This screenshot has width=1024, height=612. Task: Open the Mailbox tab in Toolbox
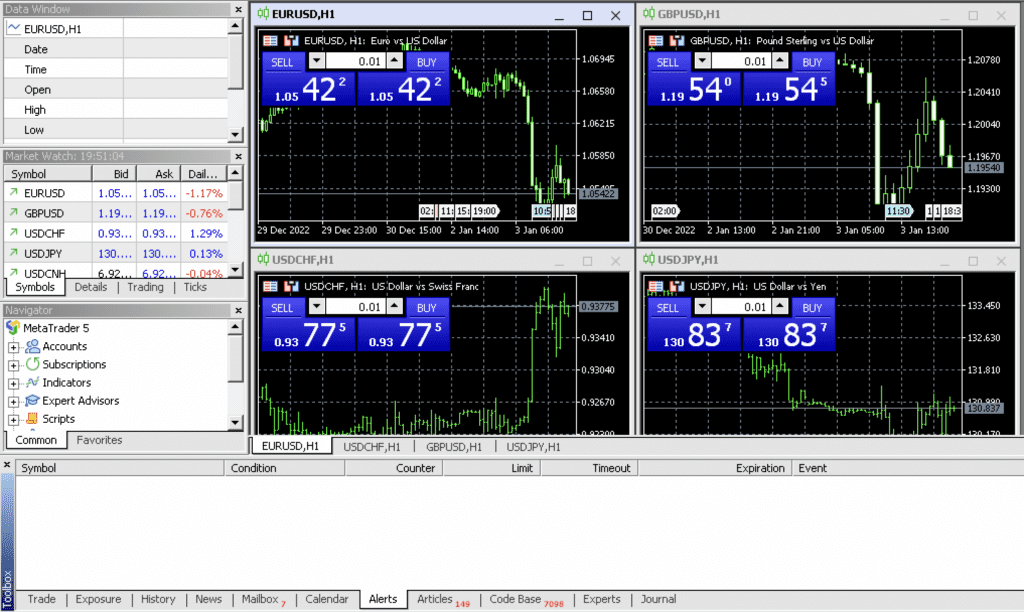click(x=263, y=599)
